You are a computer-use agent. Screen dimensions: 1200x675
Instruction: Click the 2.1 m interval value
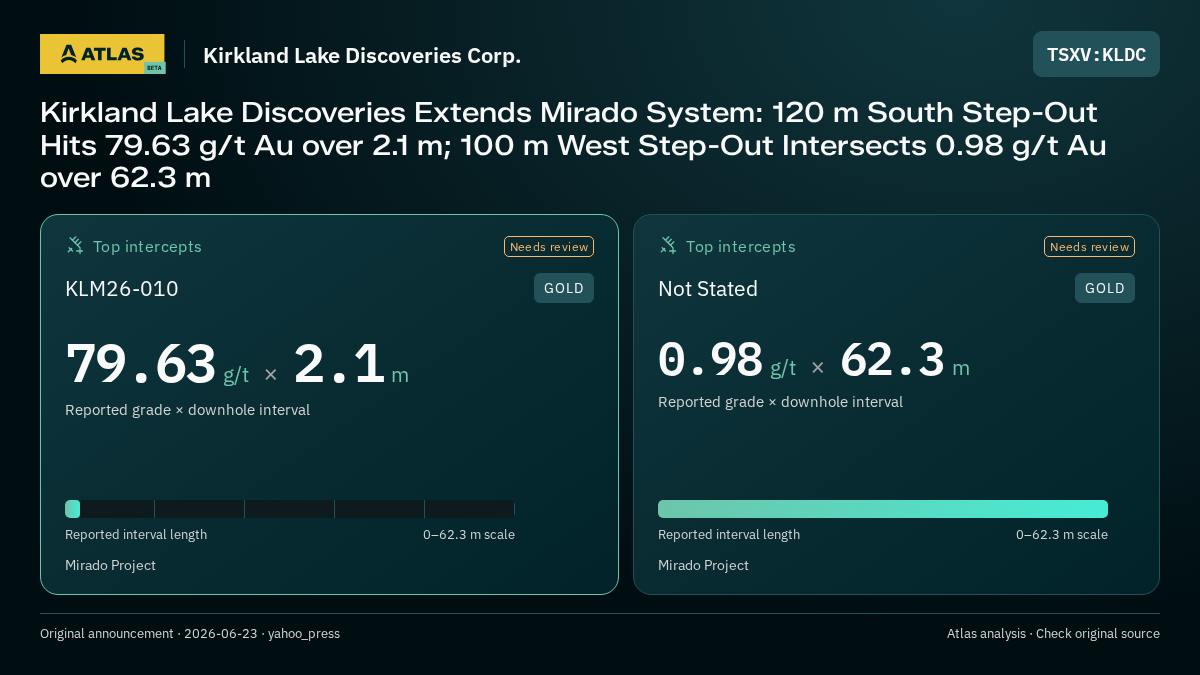click(351, 365)
